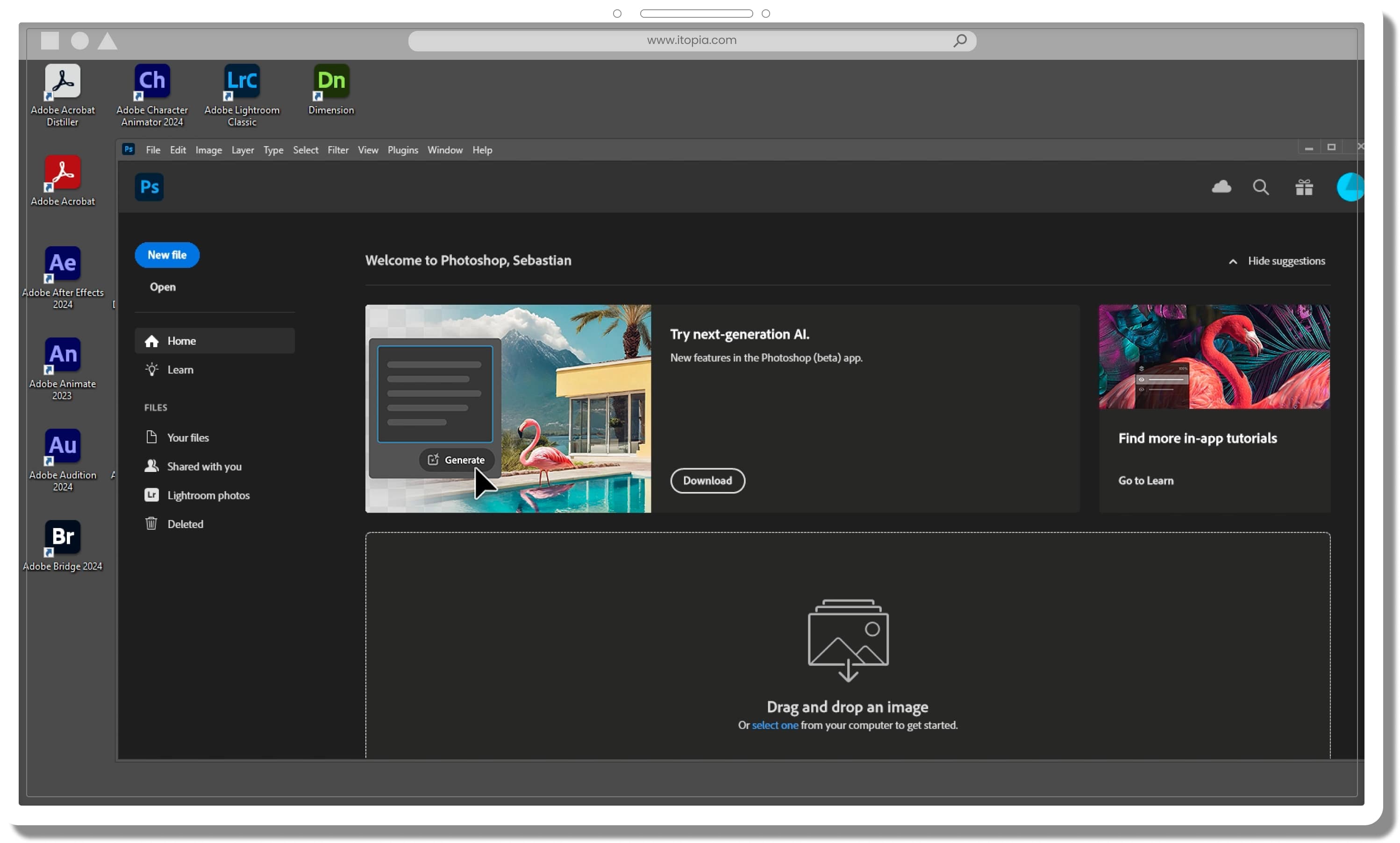Click the square icon in browser bar
The height and width of the screenshot is (843, 1400).
(x=50, y=40)
